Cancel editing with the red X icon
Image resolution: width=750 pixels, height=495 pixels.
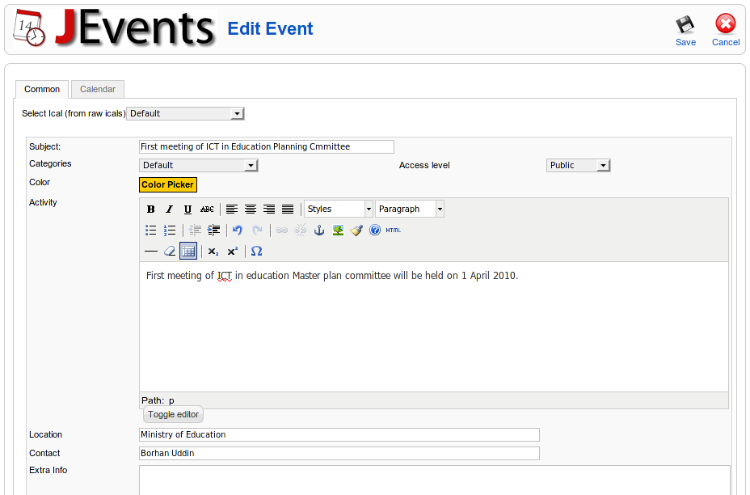click(x=726, y=23)
